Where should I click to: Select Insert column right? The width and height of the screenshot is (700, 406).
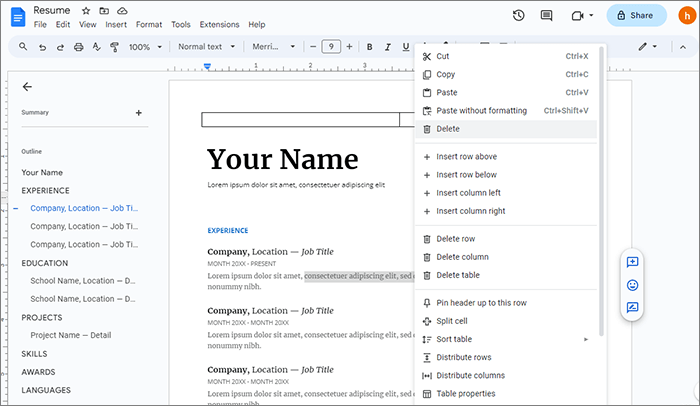click(x=506, y=211)
